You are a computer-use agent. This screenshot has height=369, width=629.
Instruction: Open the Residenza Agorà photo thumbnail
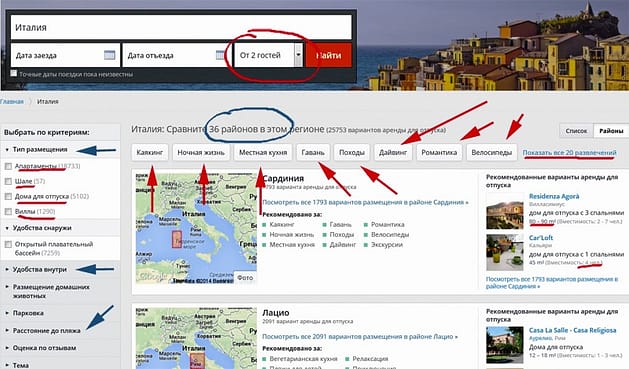click(505, 211)
